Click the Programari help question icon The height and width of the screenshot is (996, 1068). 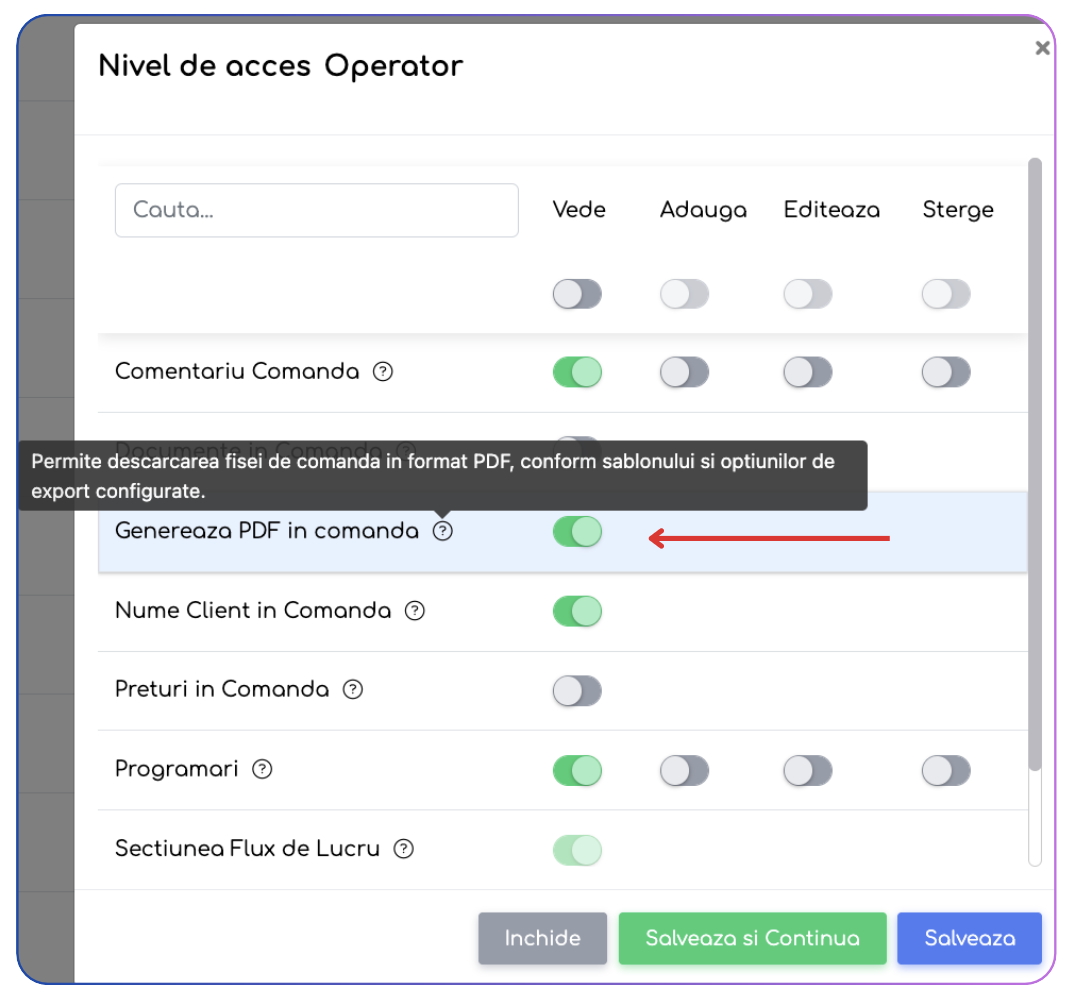pyautogui.click(x=262, y=769)
